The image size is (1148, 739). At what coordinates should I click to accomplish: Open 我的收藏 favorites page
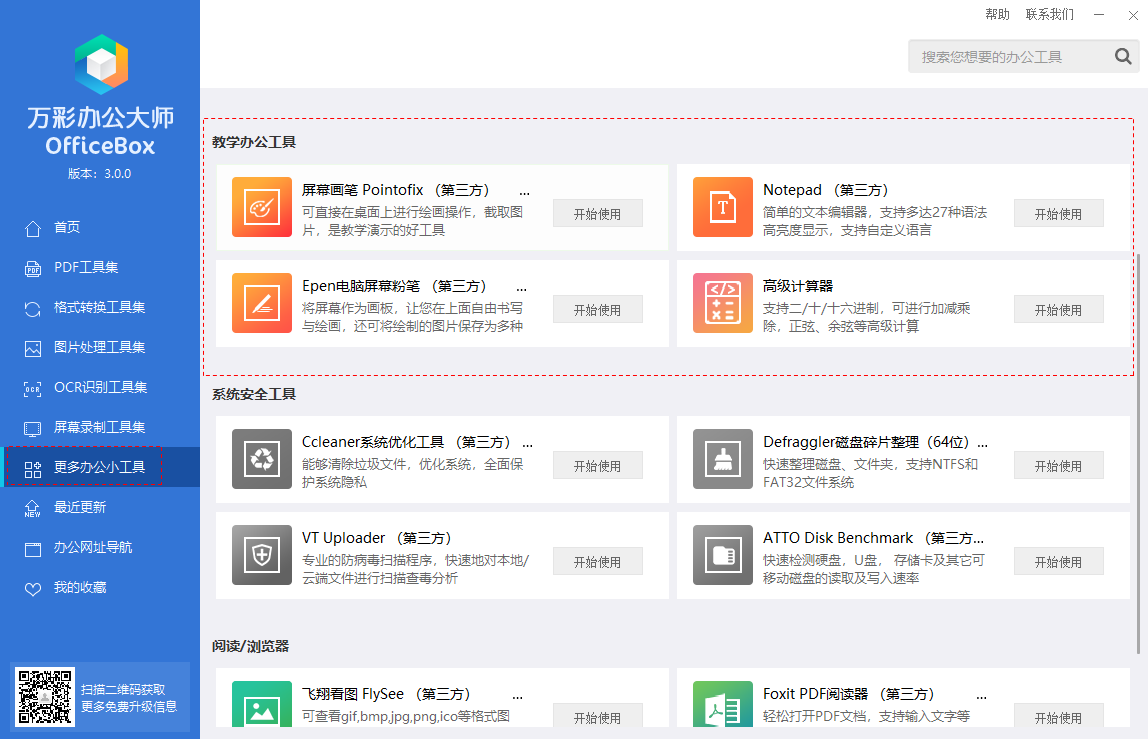[x=80, y=587]
